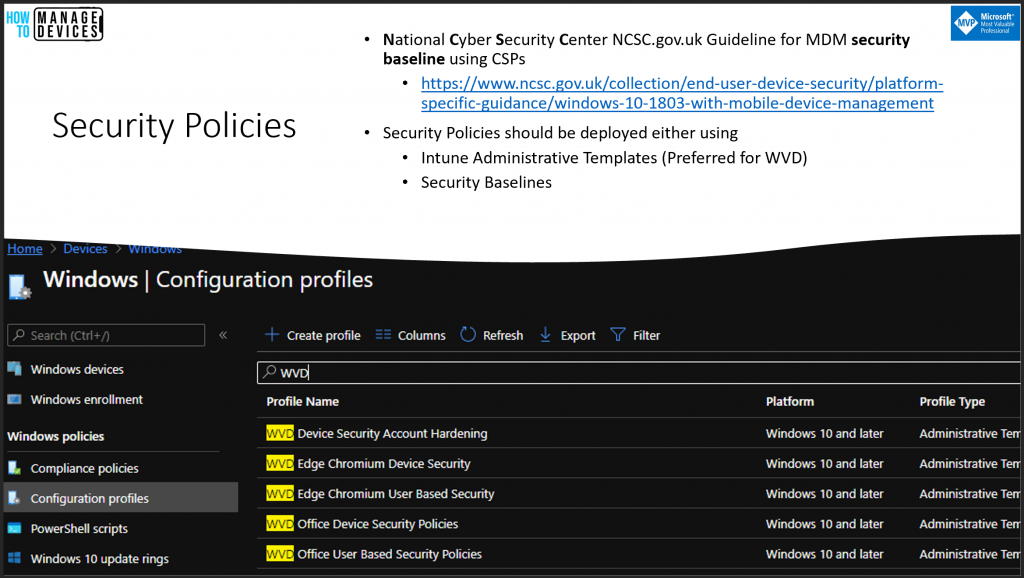Click Platform cell of Edge Chromium User row
The image size is (1024, 578).
[825, 493]
